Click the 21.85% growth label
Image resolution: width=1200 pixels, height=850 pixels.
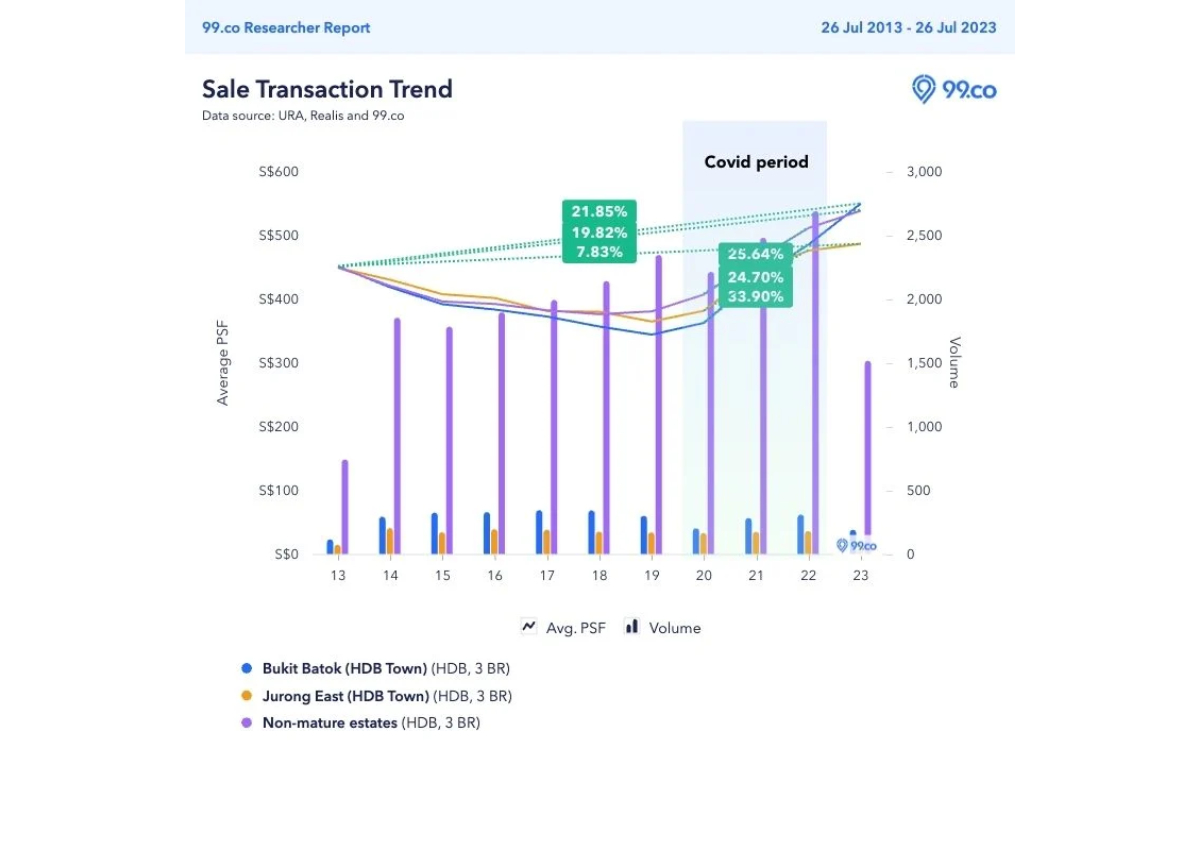click(x=599, y=212)
